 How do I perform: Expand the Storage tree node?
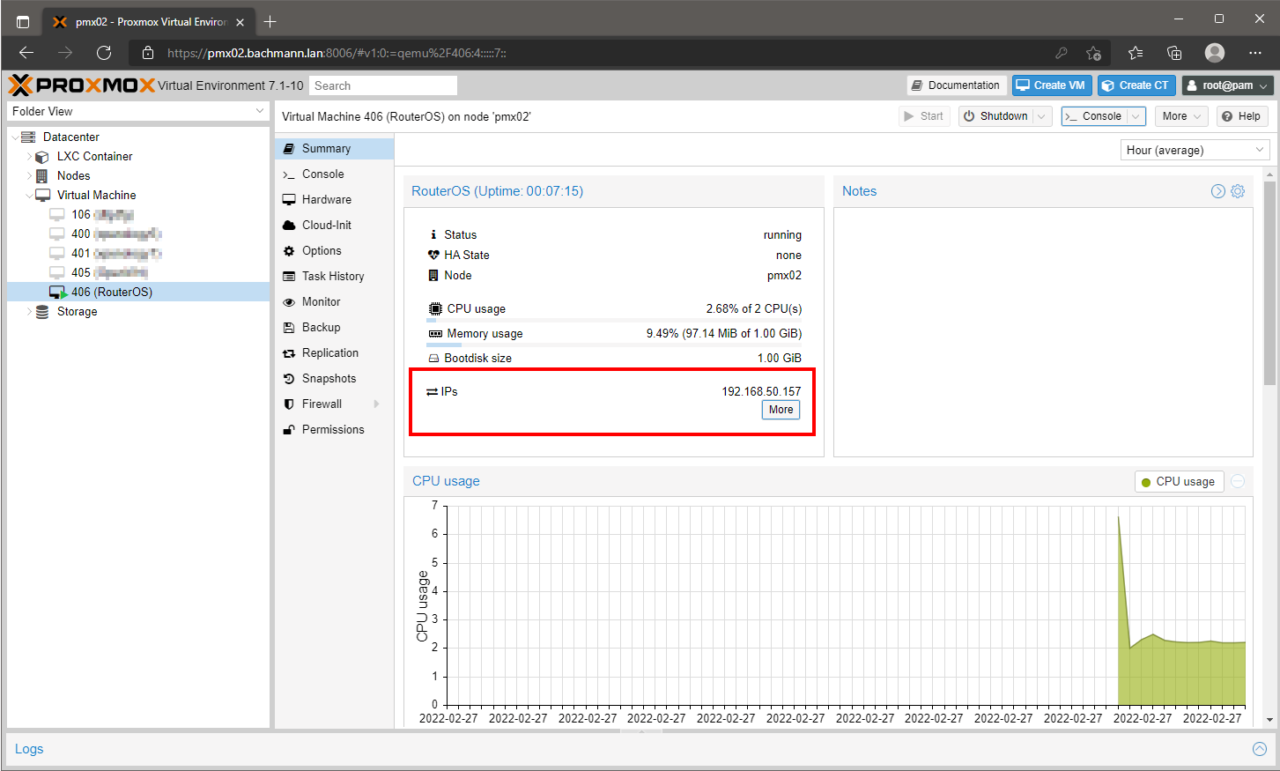point(30,312)
